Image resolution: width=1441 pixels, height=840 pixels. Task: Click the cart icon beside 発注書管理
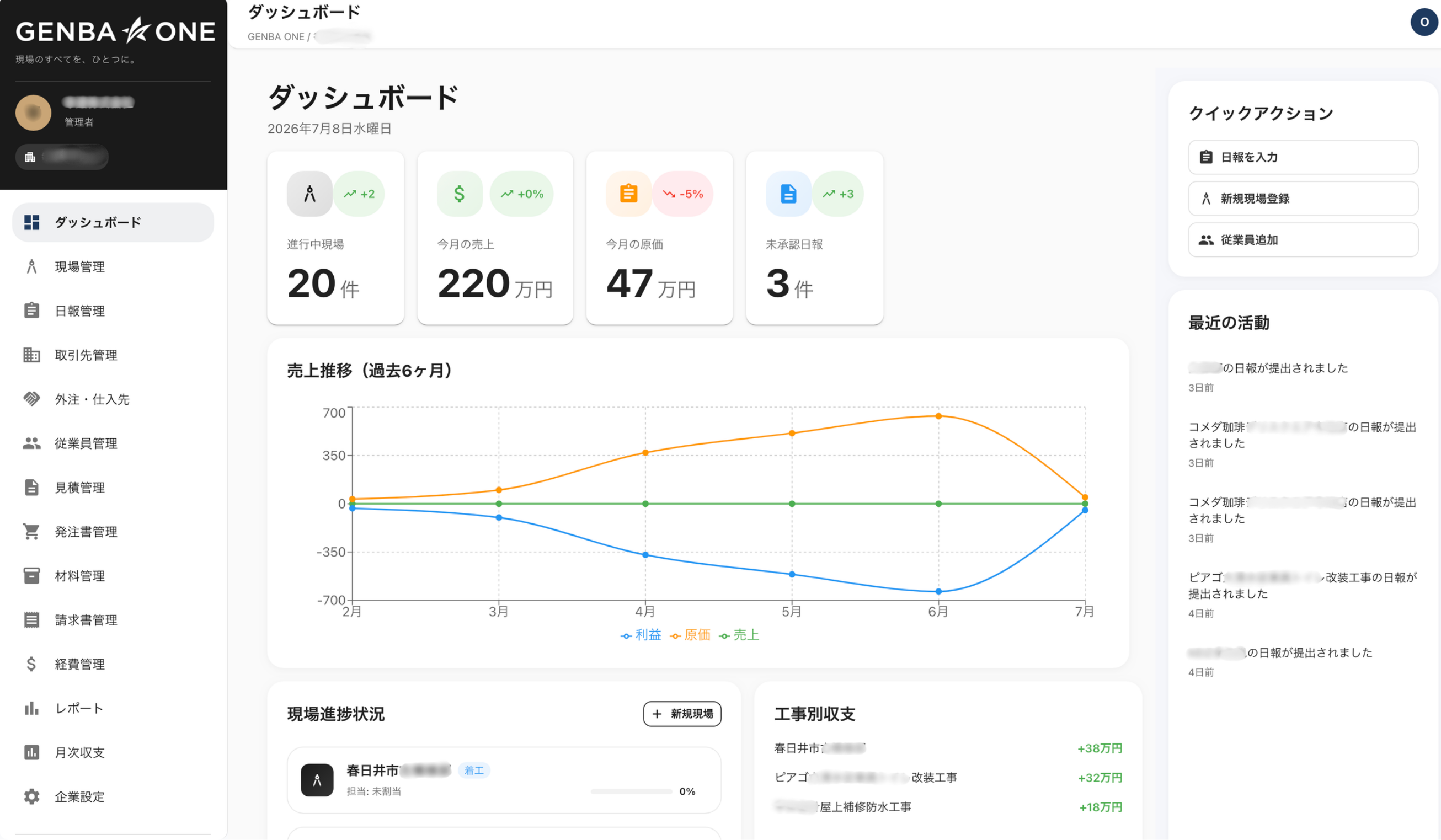coord(31,532)
